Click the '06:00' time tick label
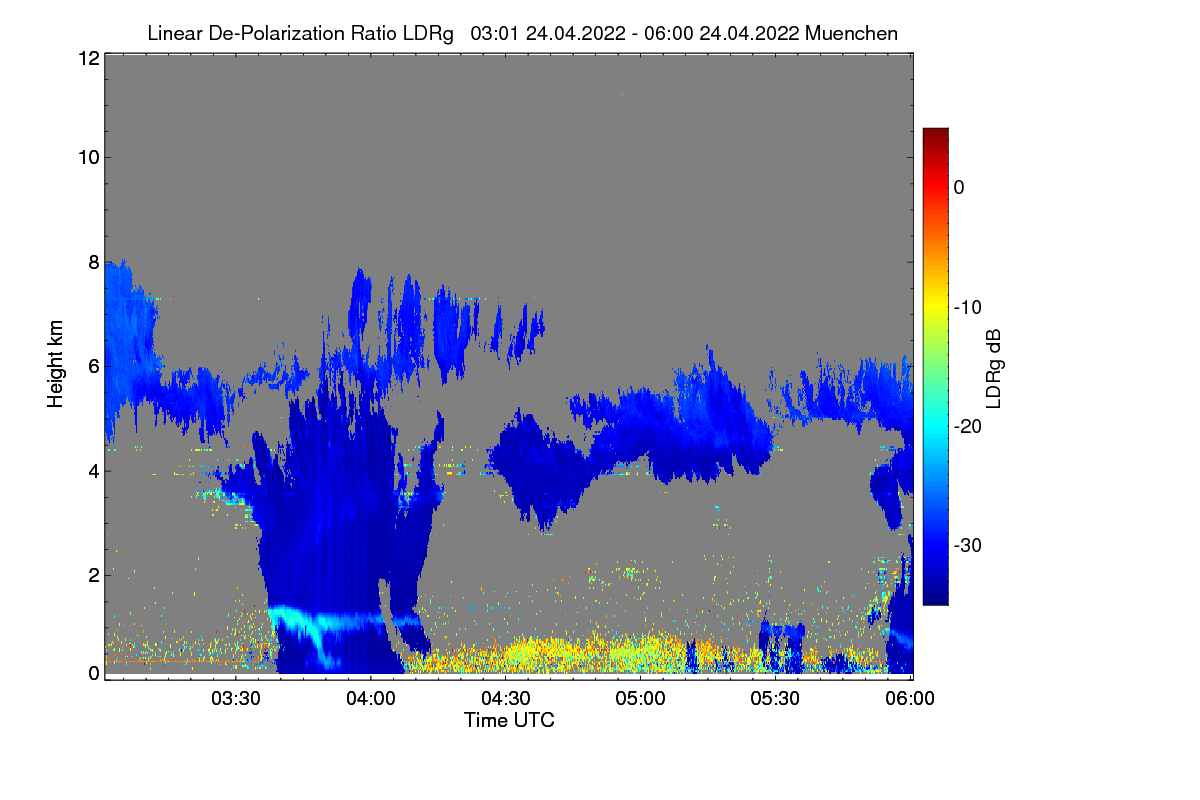Image resolution: width=1200 pixels, height=800 pixels. click(x=911, y=700)
